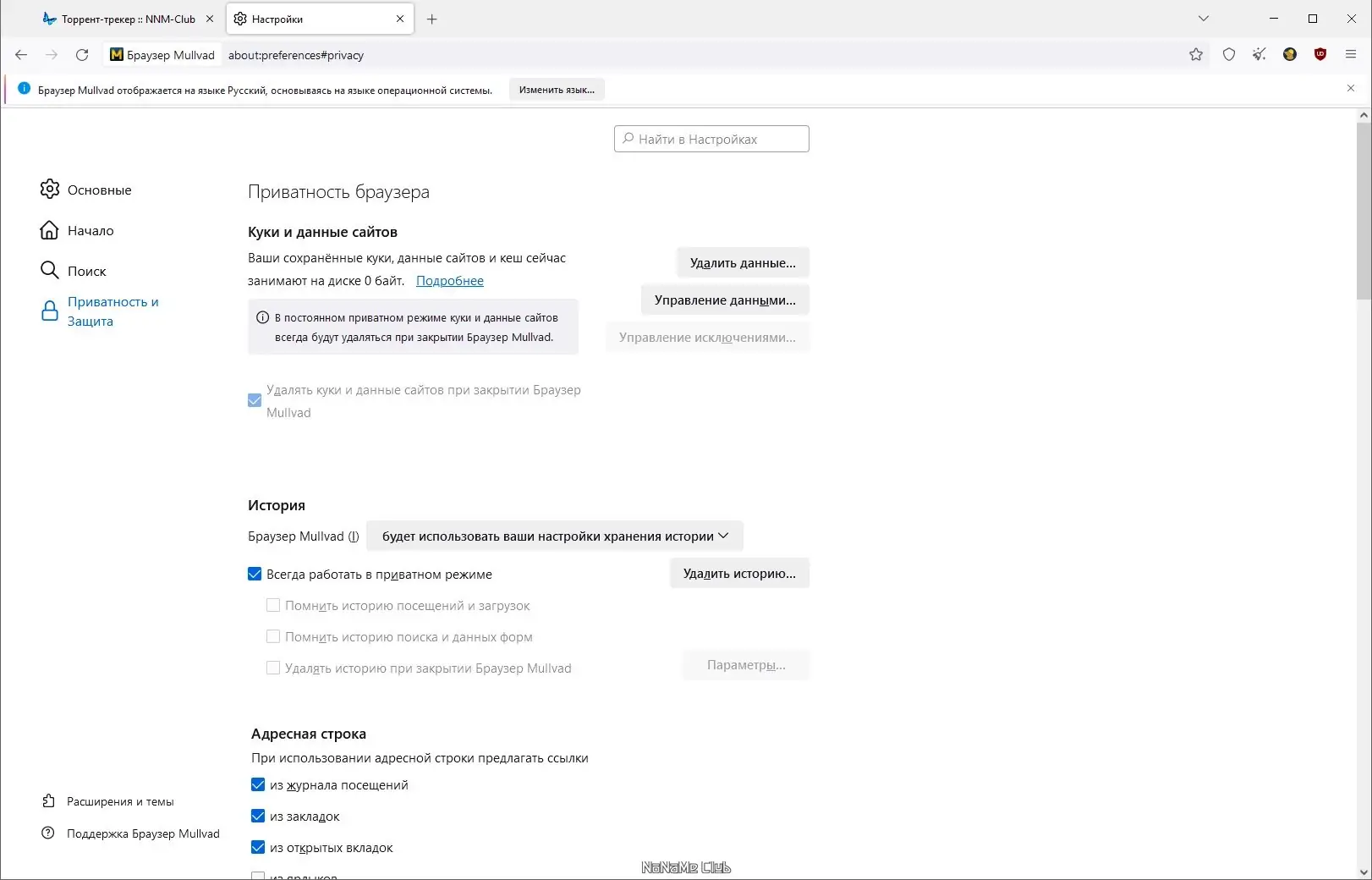Close the Настройки tab
Screen dimensions: 1372x880
[400, 19]
